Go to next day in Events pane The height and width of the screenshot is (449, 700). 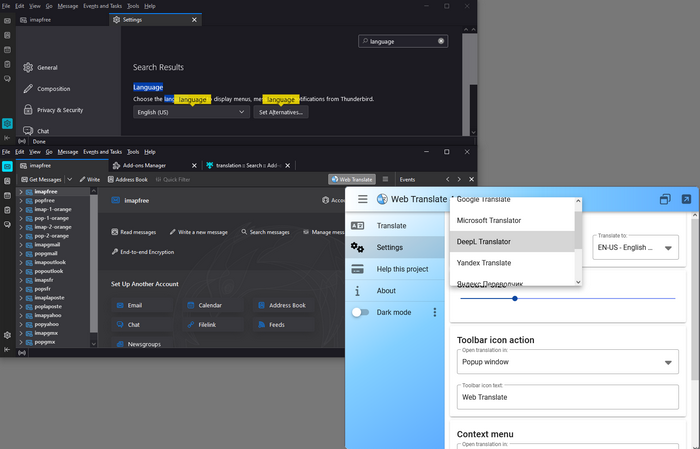click(x=459, y=179)
